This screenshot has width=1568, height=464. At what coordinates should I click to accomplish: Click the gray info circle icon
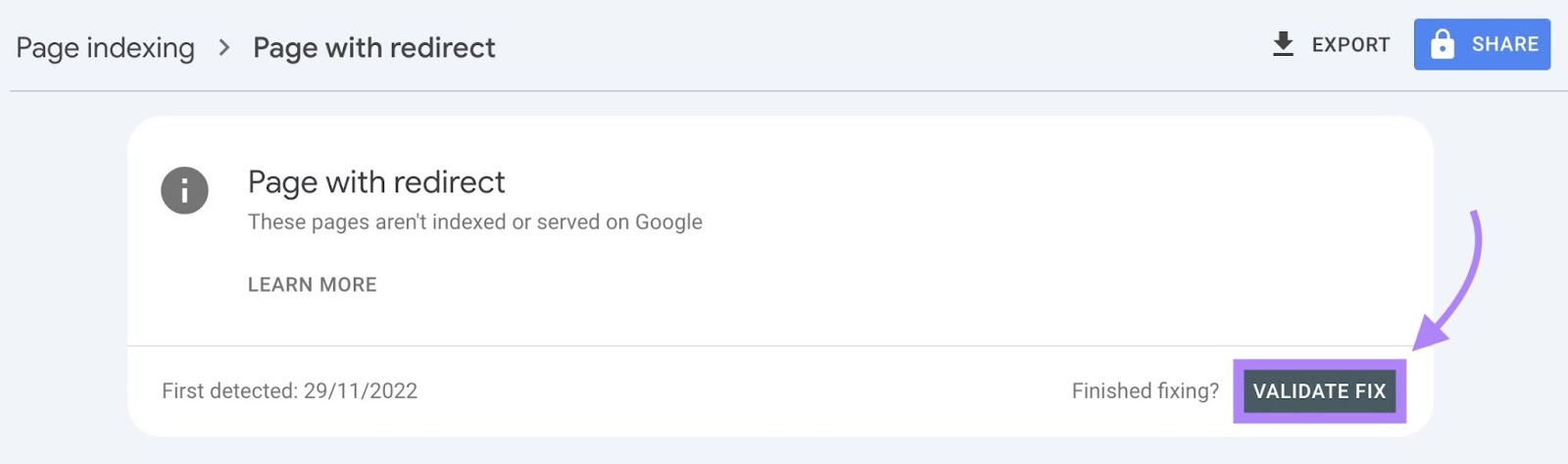coord(184,190)
